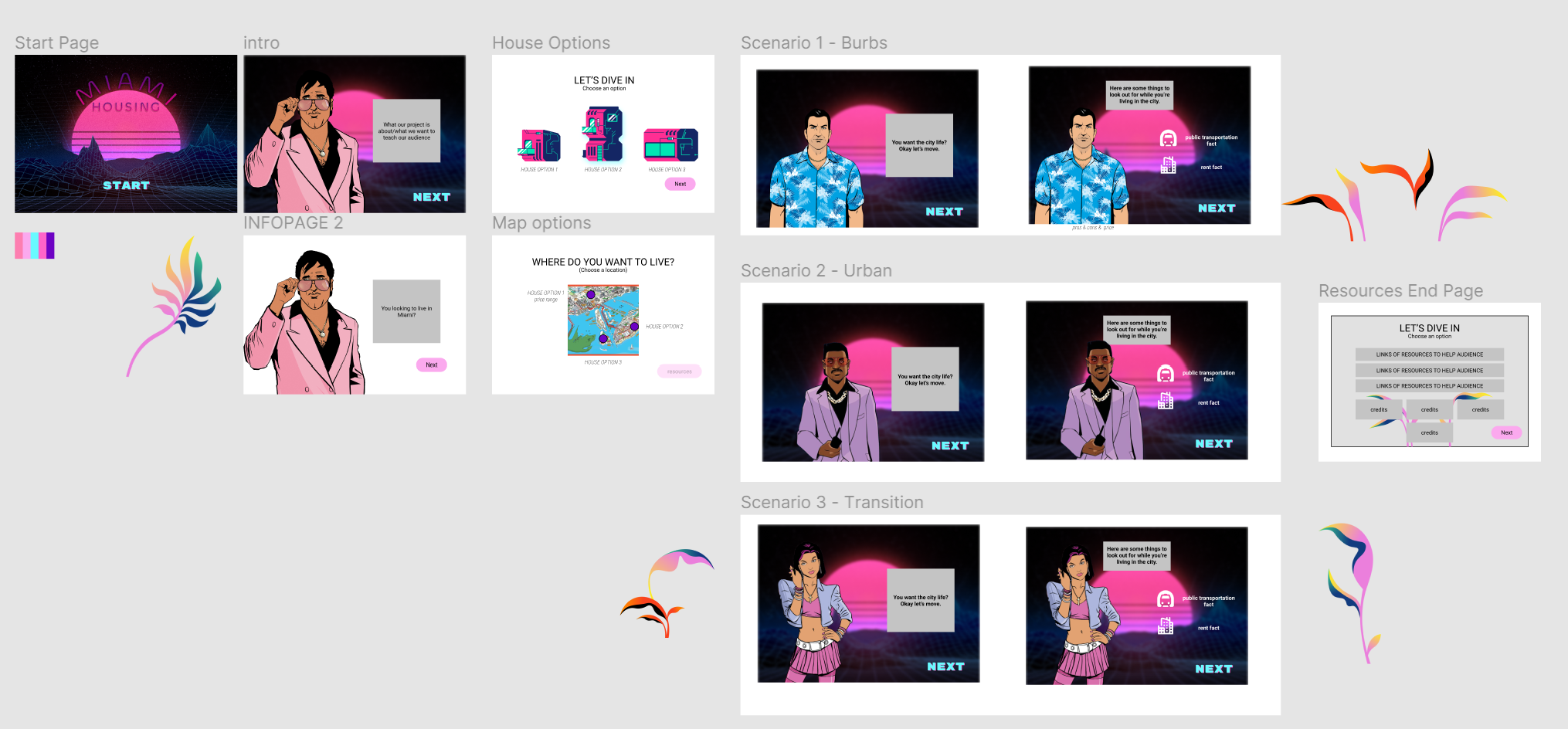
Task: Click the pink Next button on Resources End Page
Action: coord(1506,432)
